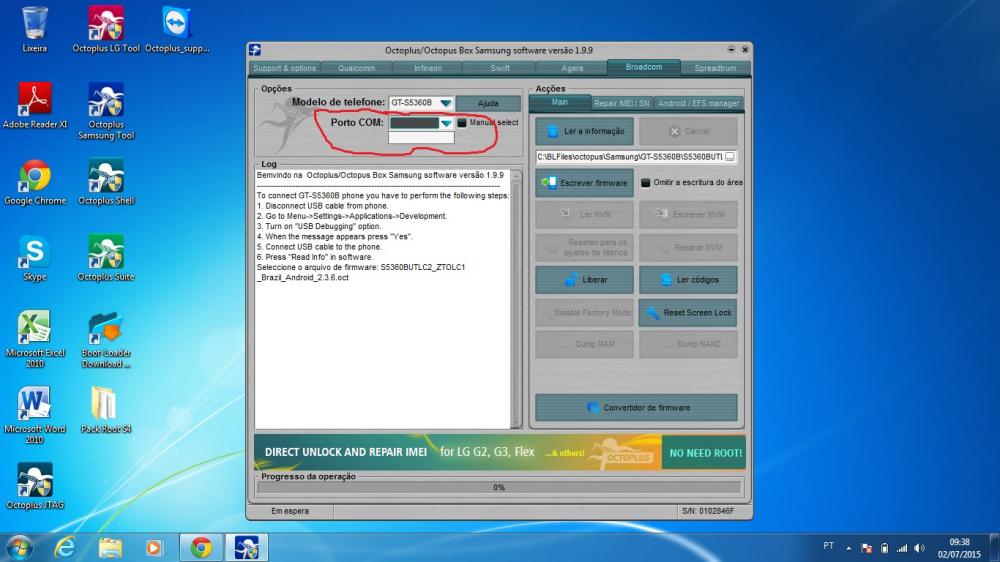This screenshot has width=1000, height=562.
Task: Click Ler códigos button
Action: [688, 280]
